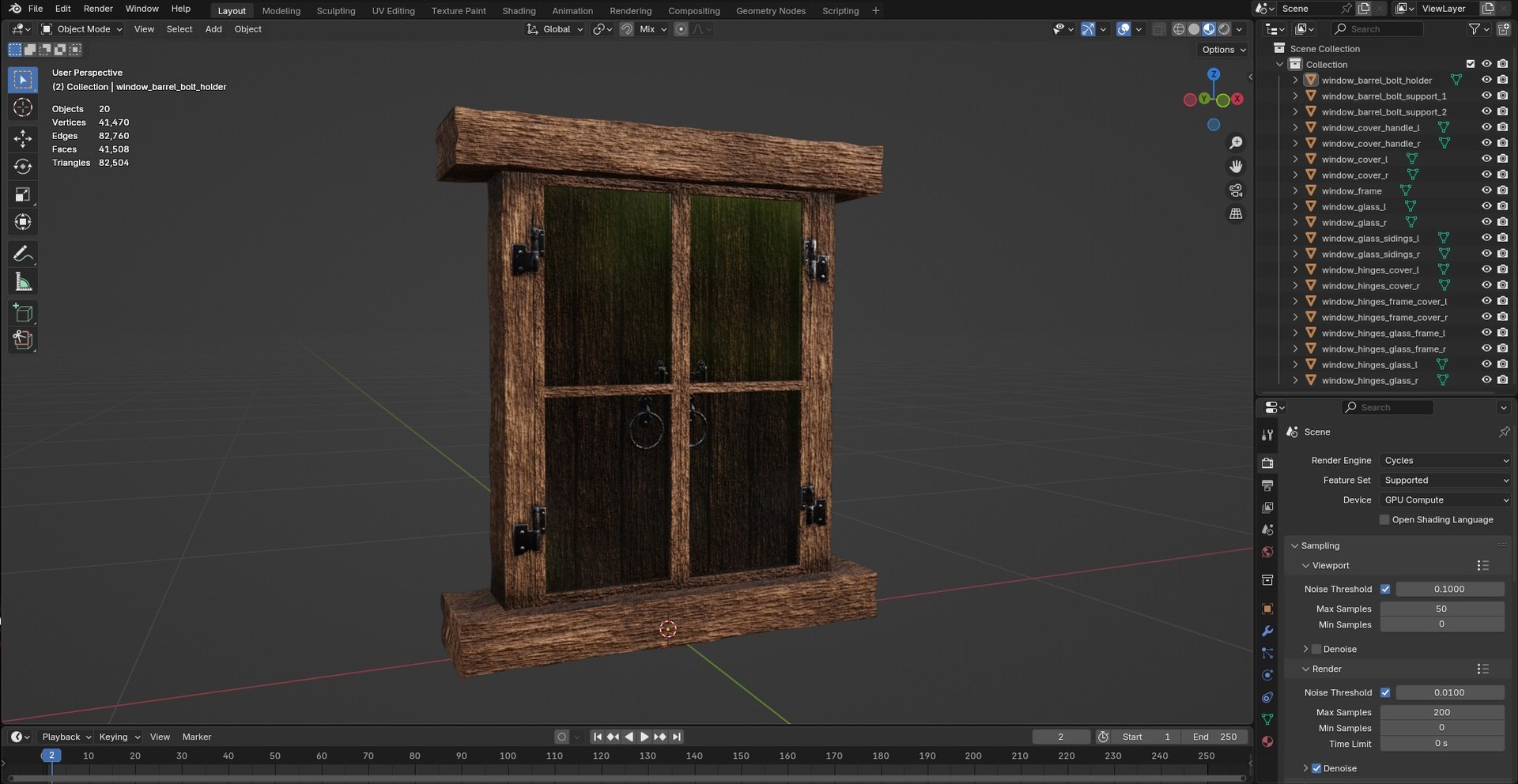Toggle camera view icon

(x=1236, y=190)
